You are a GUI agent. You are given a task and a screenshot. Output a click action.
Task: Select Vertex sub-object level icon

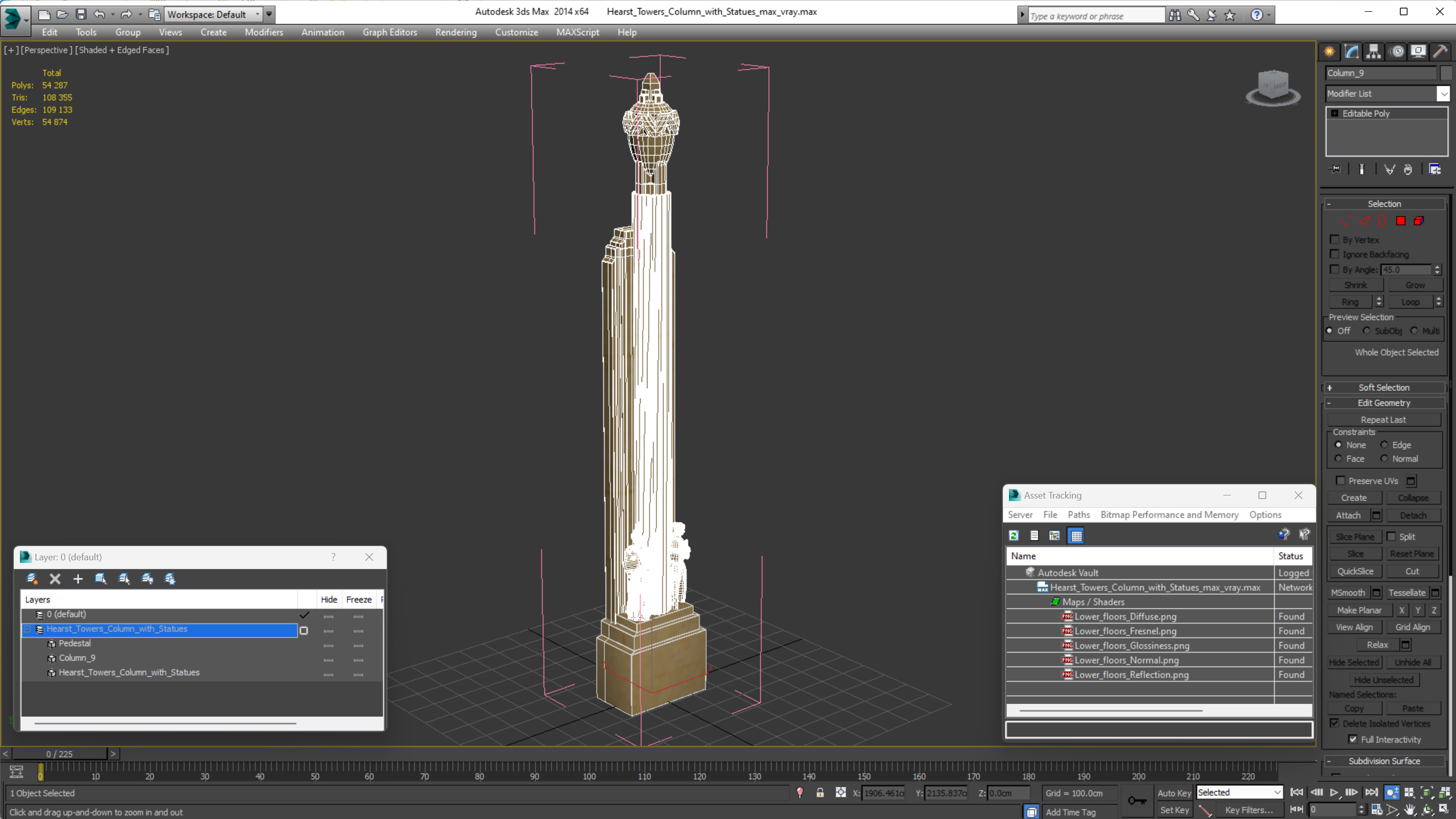click(x=1346, y=221)
